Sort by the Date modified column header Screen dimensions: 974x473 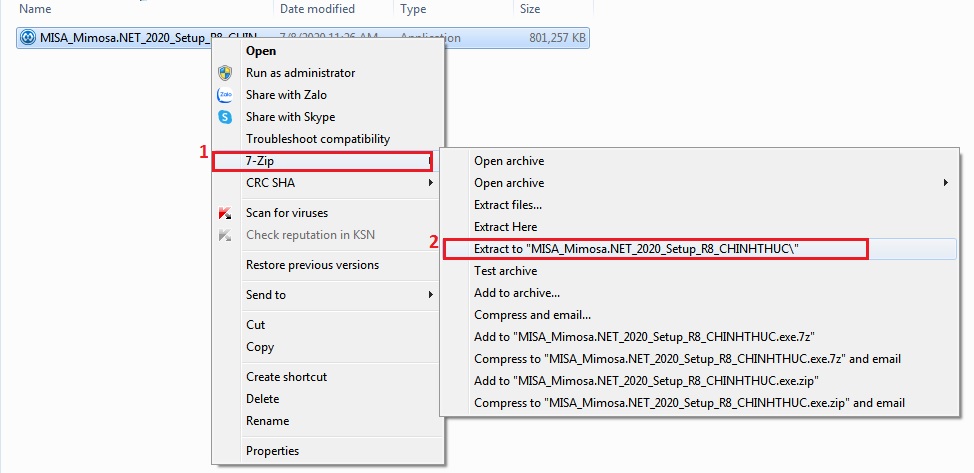pos(317,9)
